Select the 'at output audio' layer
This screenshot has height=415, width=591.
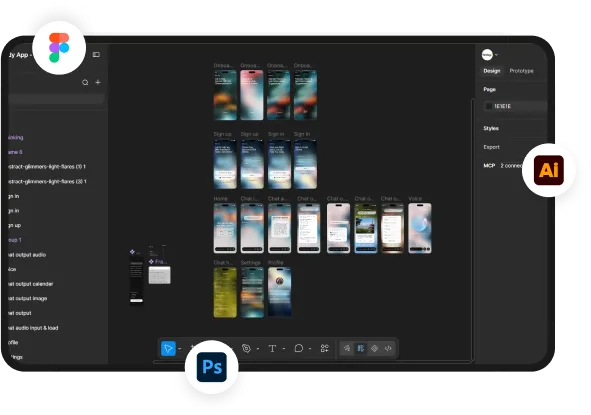[27, 255]
